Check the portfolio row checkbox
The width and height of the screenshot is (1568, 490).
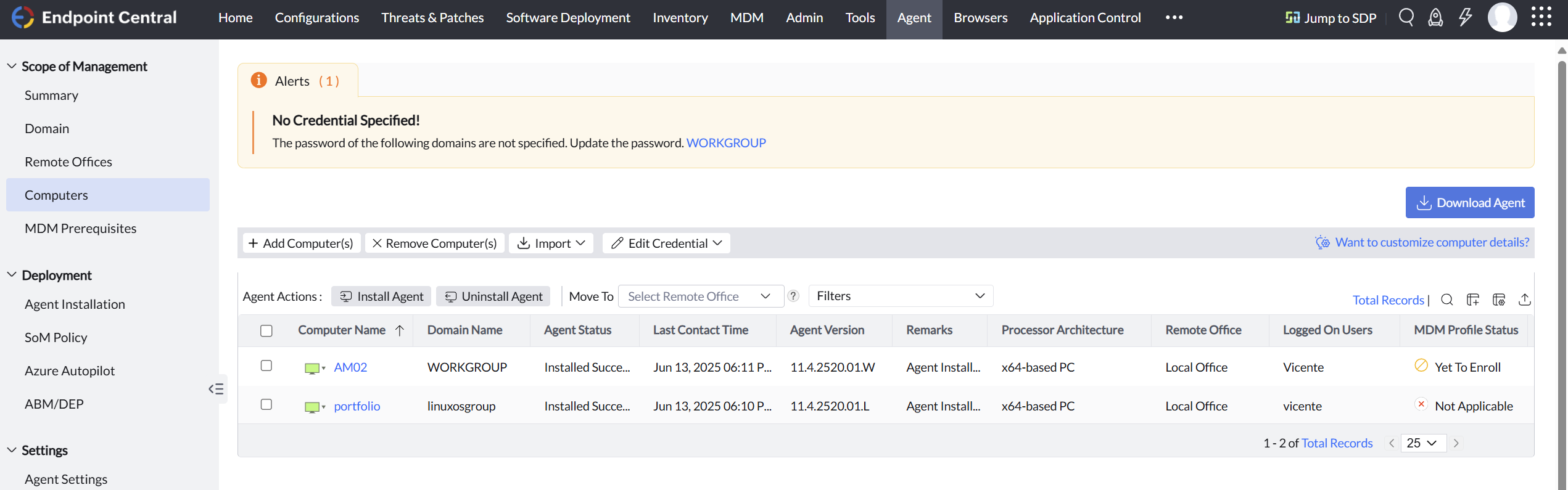click(x=266, y=404)
